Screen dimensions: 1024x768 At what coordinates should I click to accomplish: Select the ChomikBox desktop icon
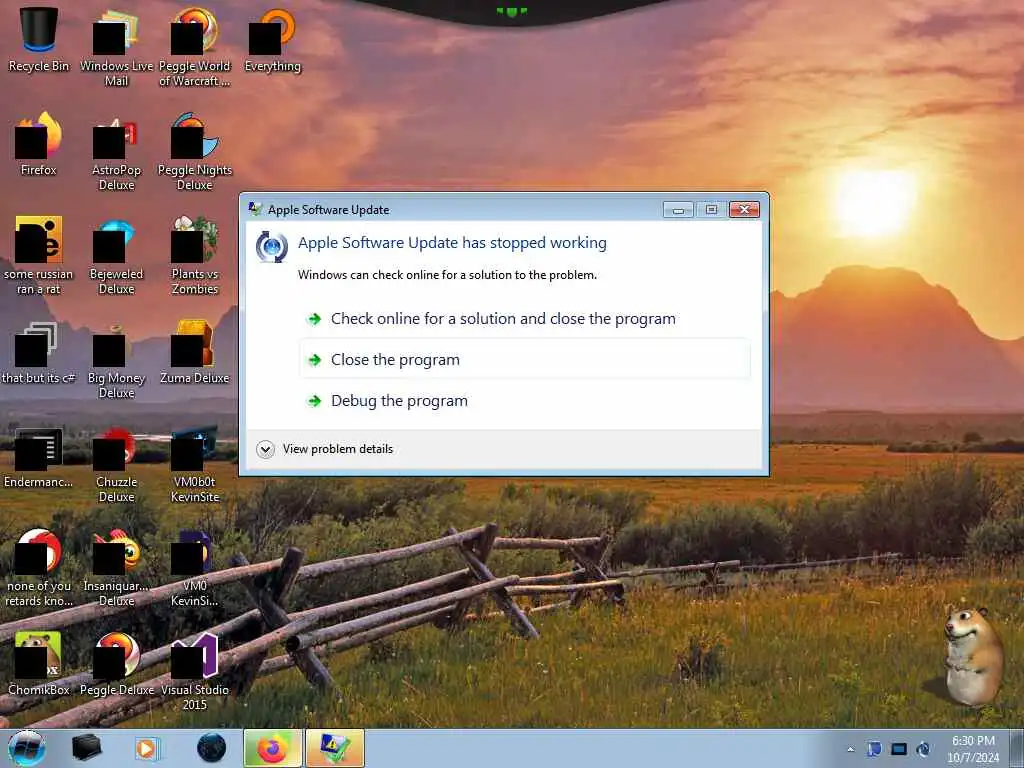tap(39, 663)
